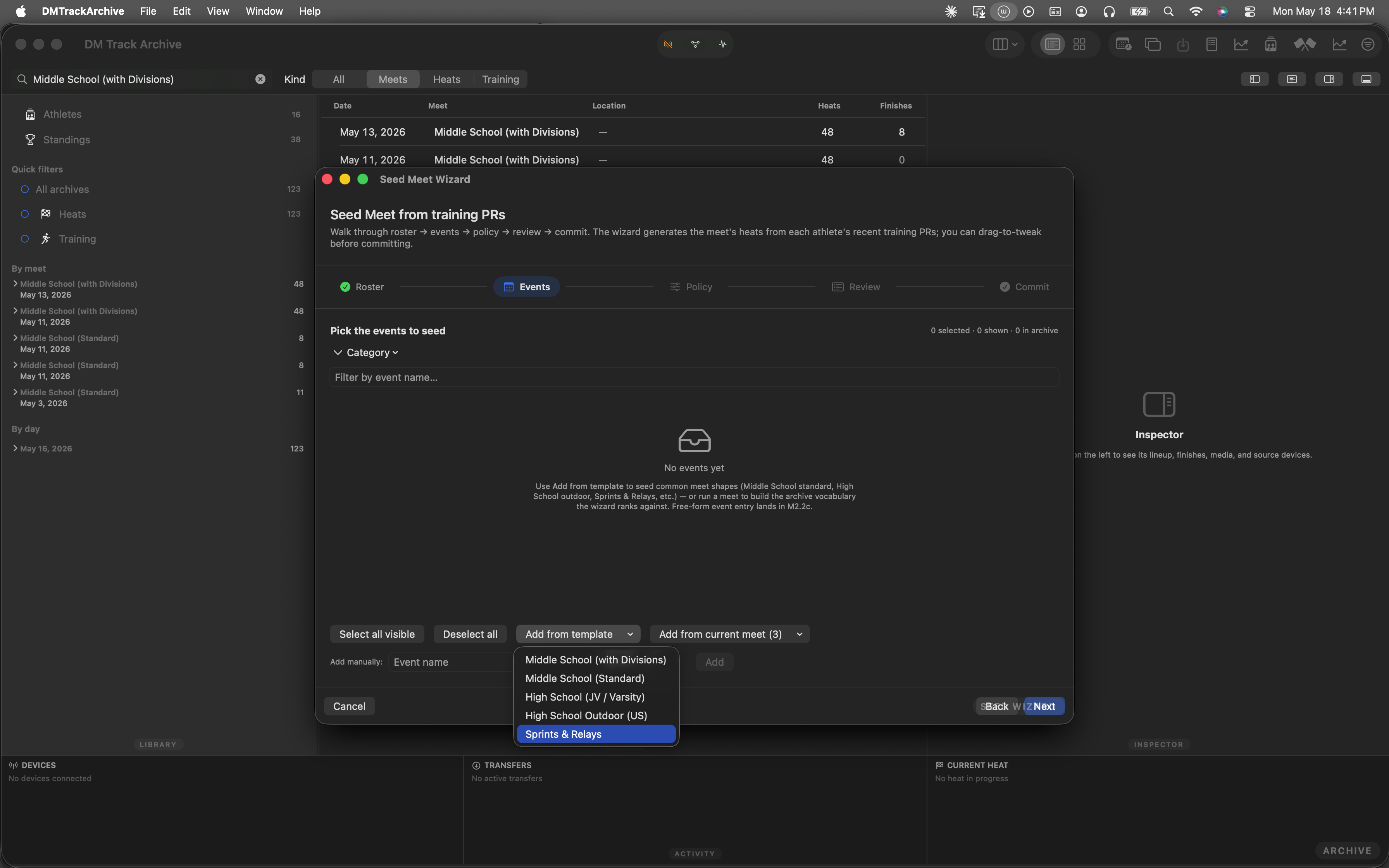
Task: Toggle the center list panel button
Action: click(x=1292, y=79)
